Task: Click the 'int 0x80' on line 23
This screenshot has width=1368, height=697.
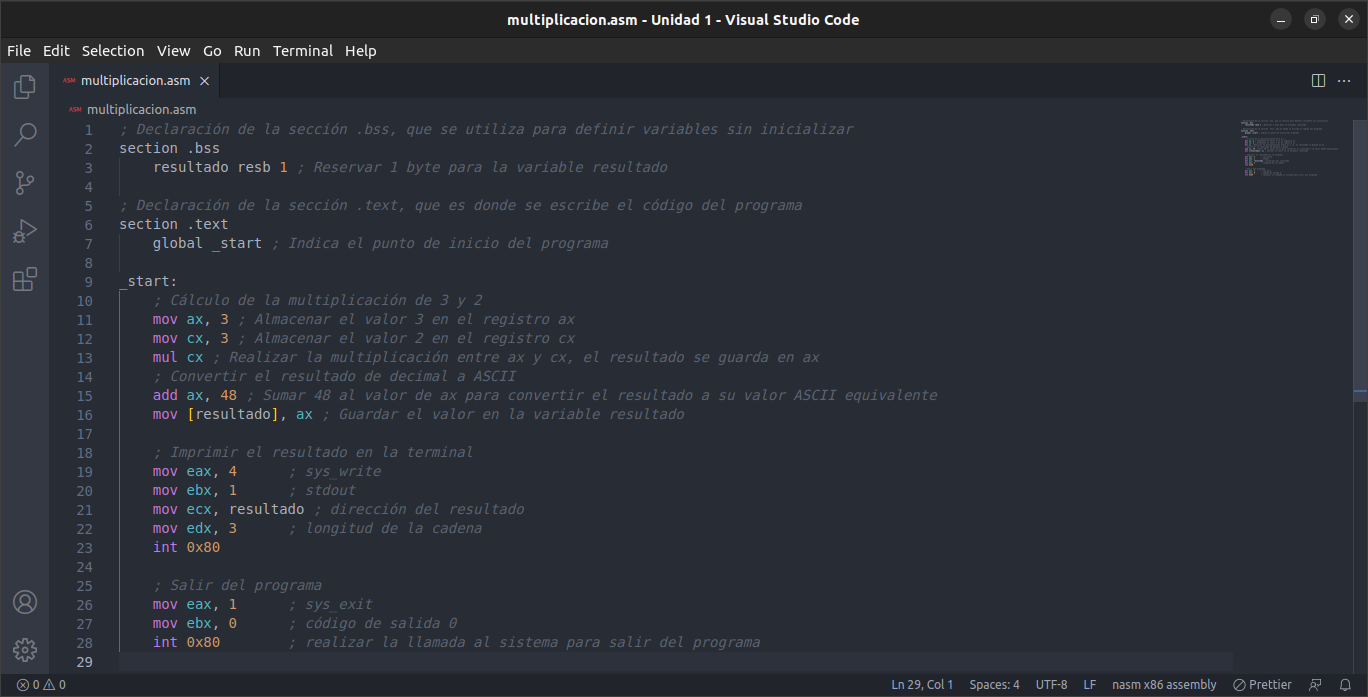Action: click(x=186, y=548)
